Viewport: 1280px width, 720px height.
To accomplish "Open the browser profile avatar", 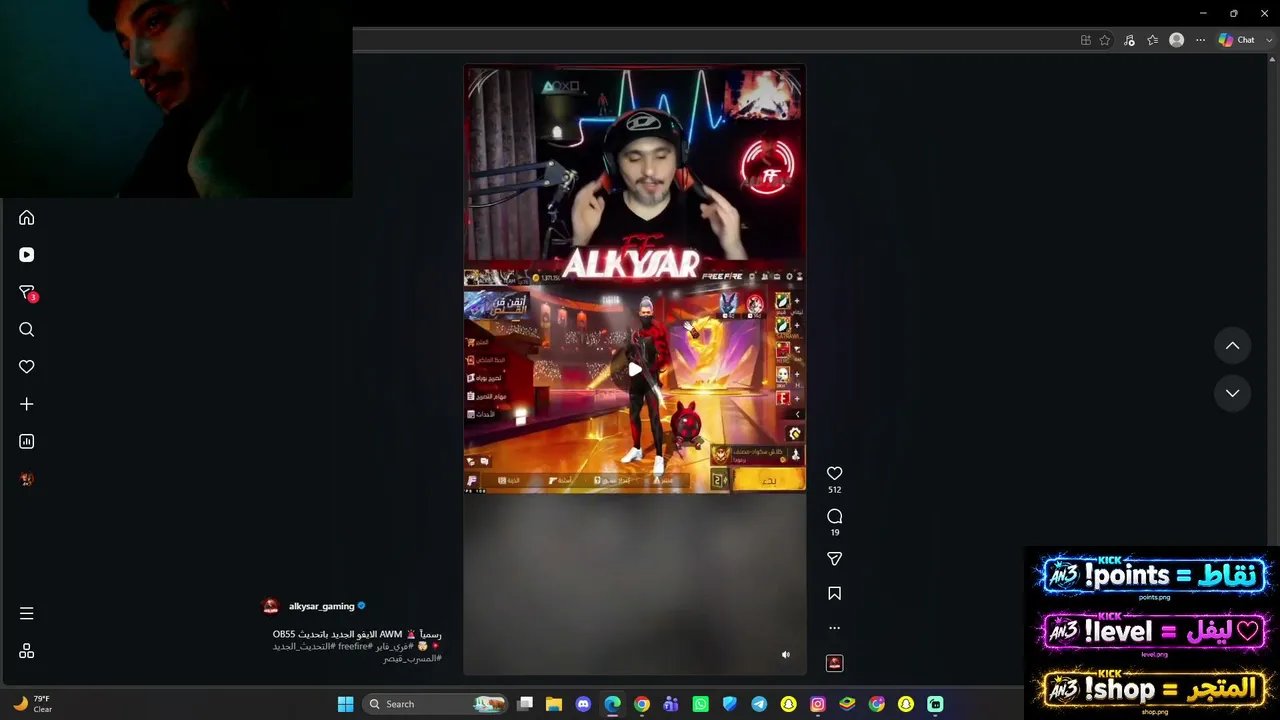I will 1177,40.
